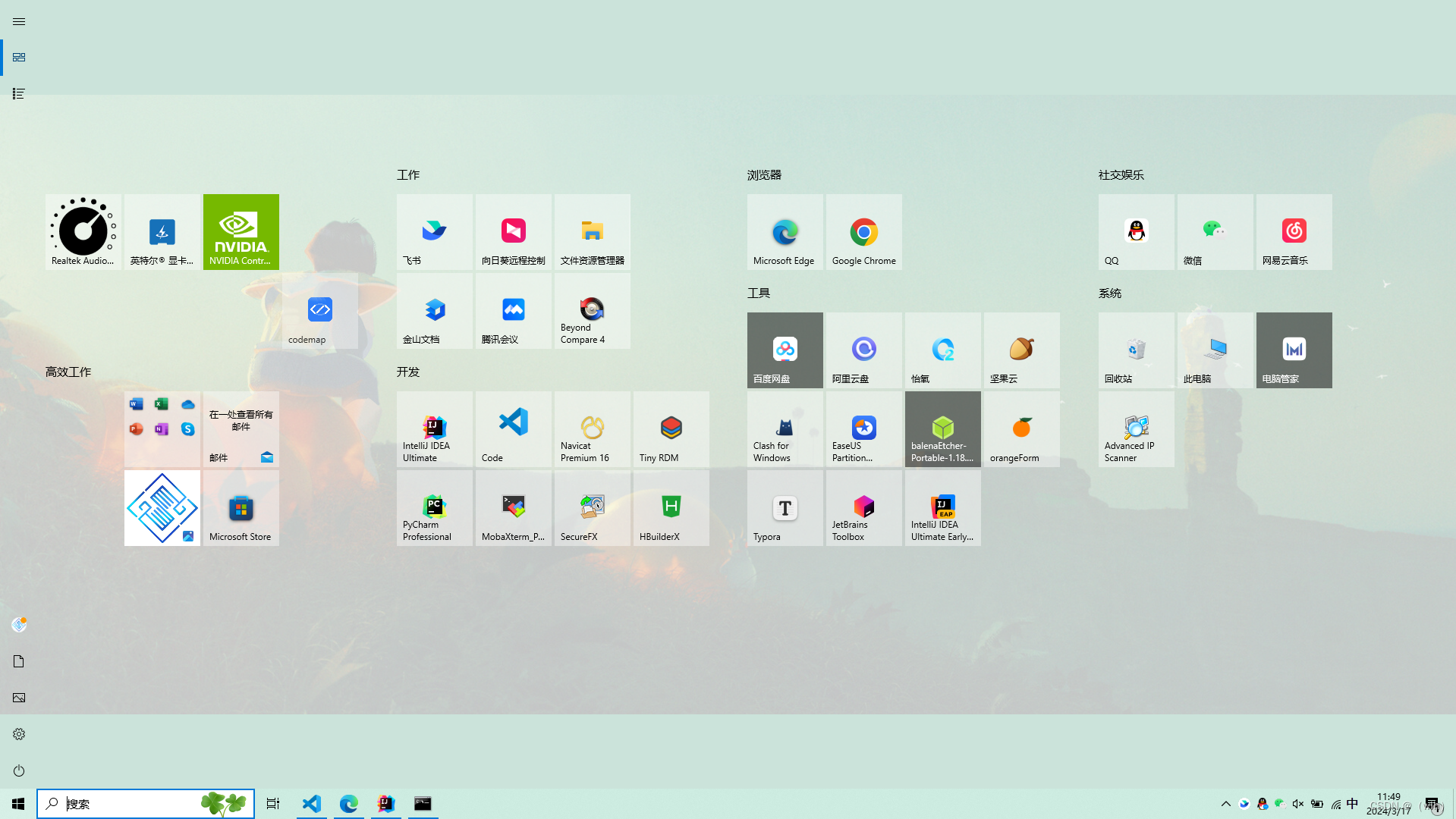
Task: Open the QQ tile
Action: (1137, 232)
